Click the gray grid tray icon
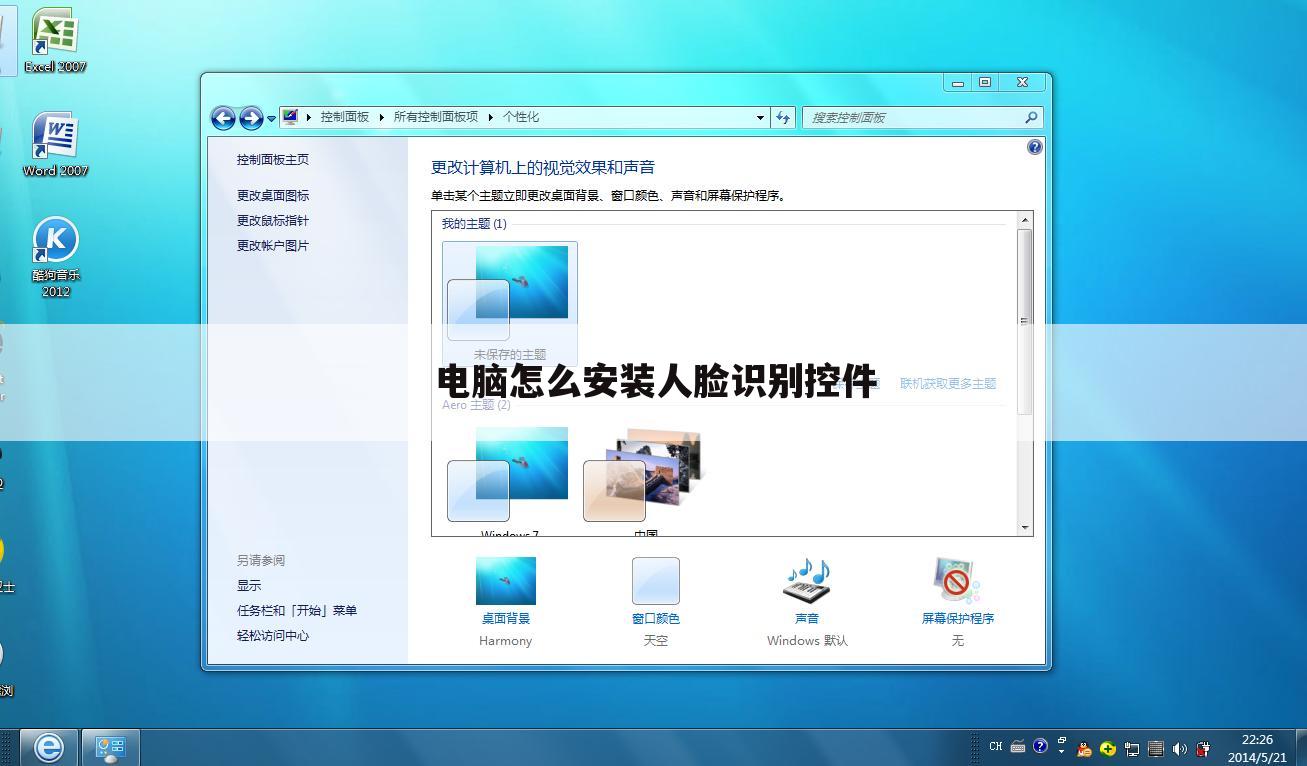The height and width of the screenshot is (766, 1307). (1156, 748)
